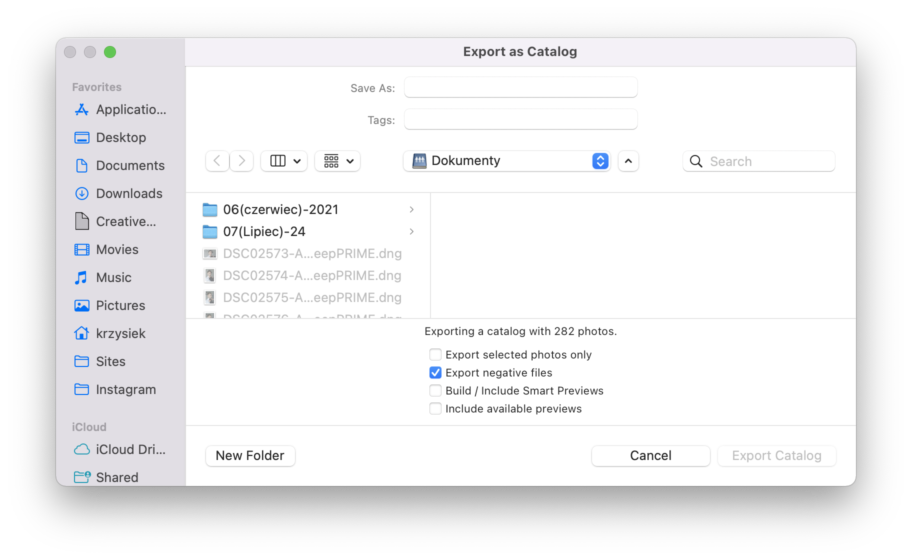Select the 07(Lipiec)-24 folder
912x560 pixels.
(264, 232)
